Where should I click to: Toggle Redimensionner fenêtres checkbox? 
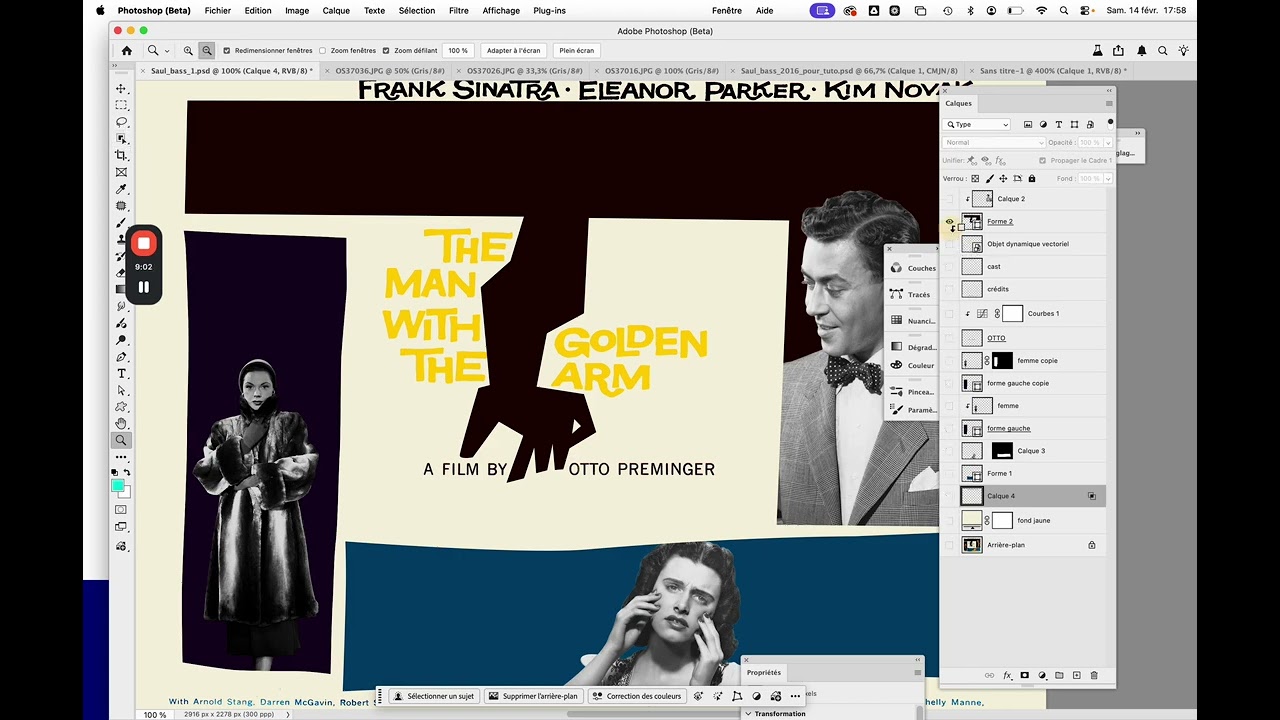coord(227,50)
